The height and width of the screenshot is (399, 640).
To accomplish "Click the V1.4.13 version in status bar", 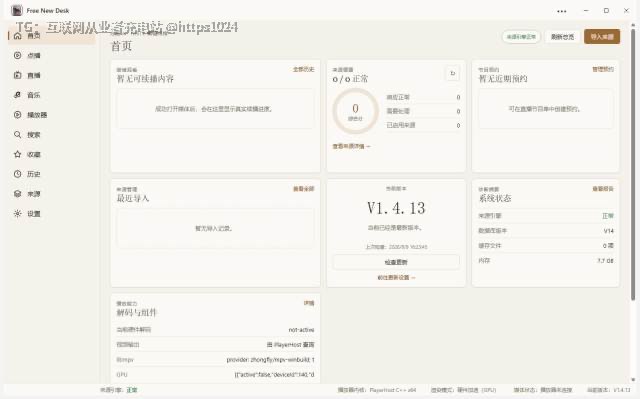I will point(609,390).
